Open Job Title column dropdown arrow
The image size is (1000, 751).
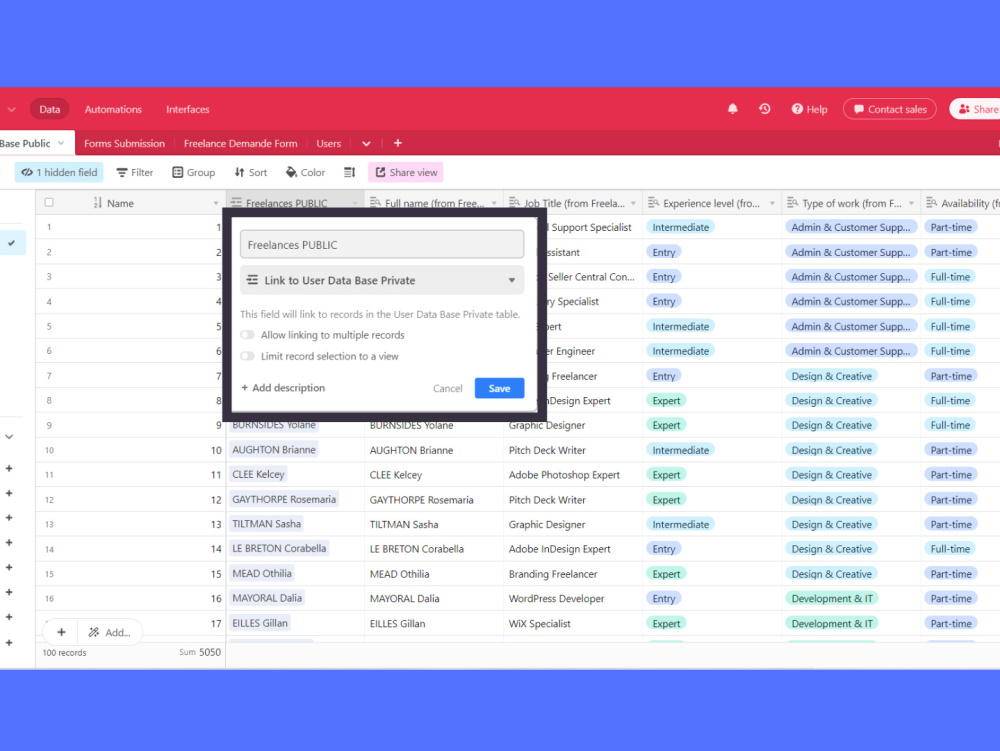coord(633,203)
